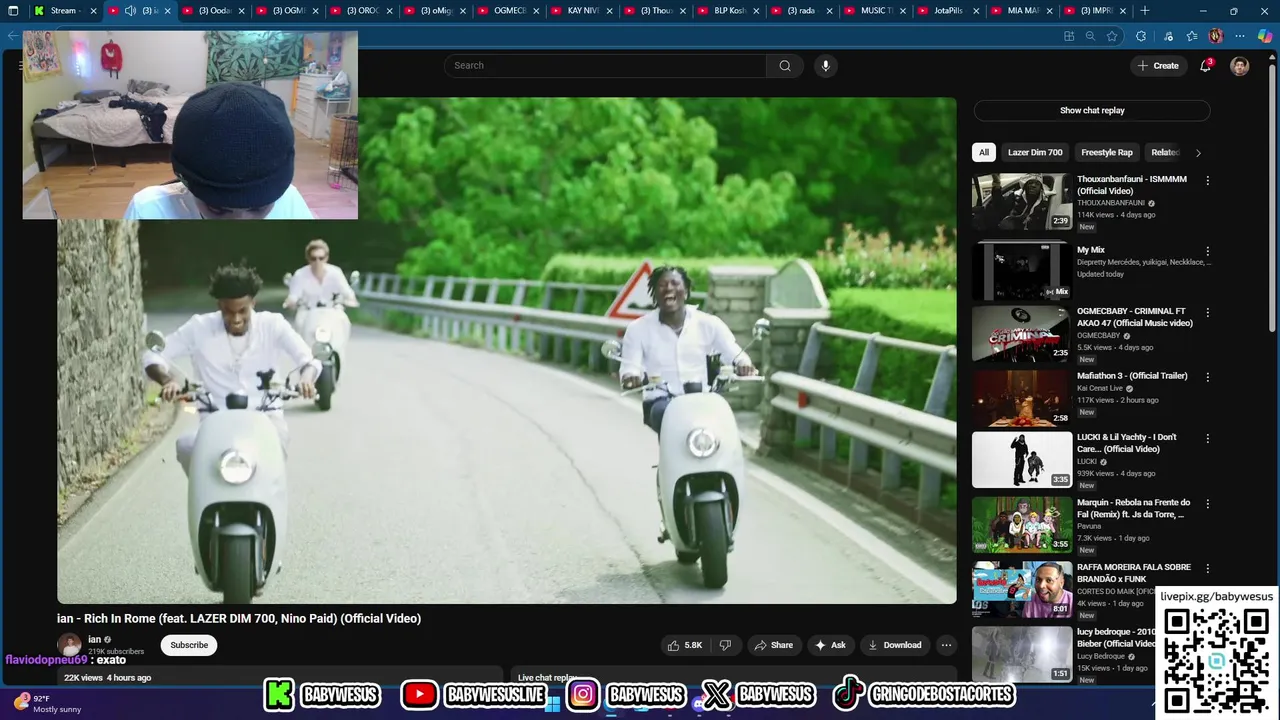The image size is (1280, 720).
Task: Click the search magnifier button
Action: 785,66
